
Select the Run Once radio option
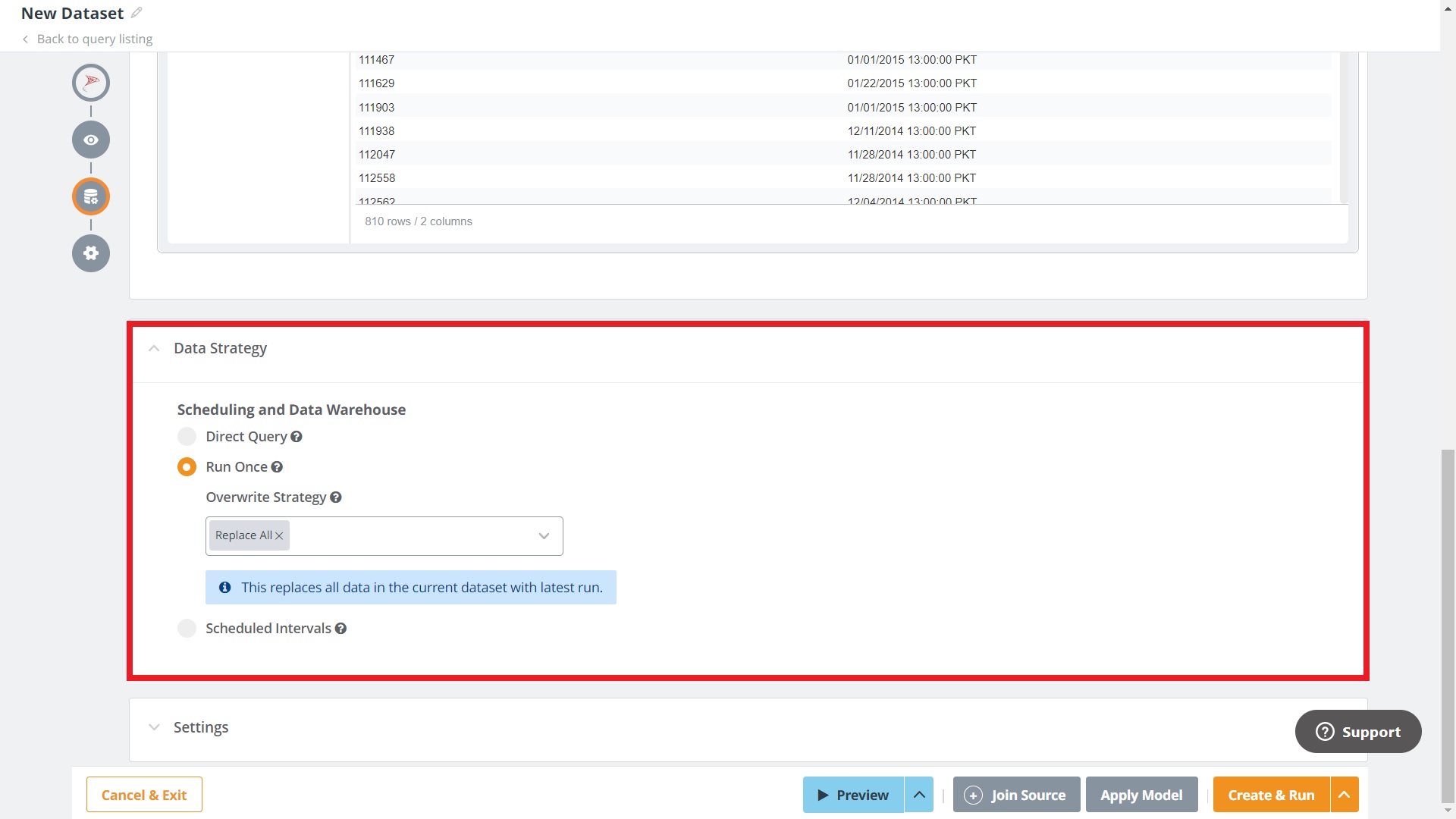pos(187,467)
